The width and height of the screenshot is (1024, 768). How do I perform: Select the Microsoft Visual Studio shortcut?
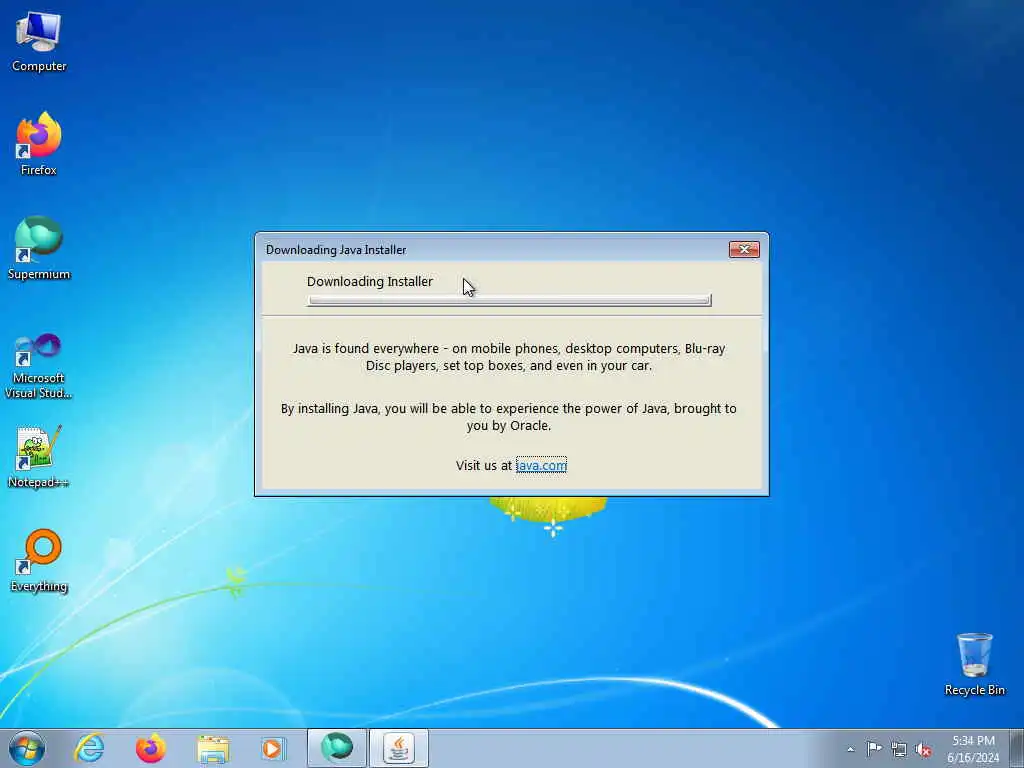point(39,366)
